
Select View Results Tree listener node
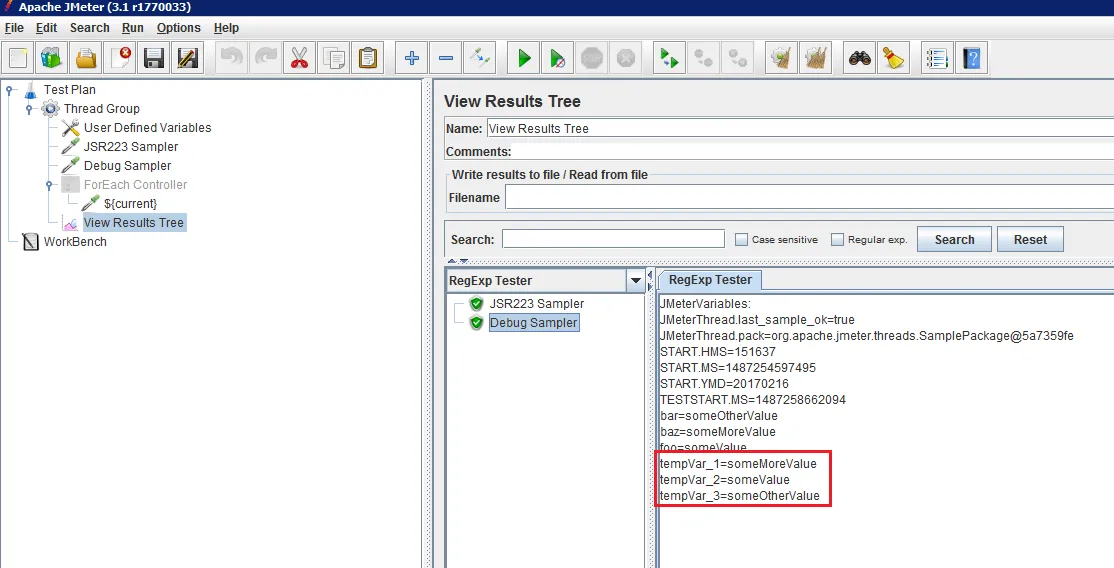point(134,223)
